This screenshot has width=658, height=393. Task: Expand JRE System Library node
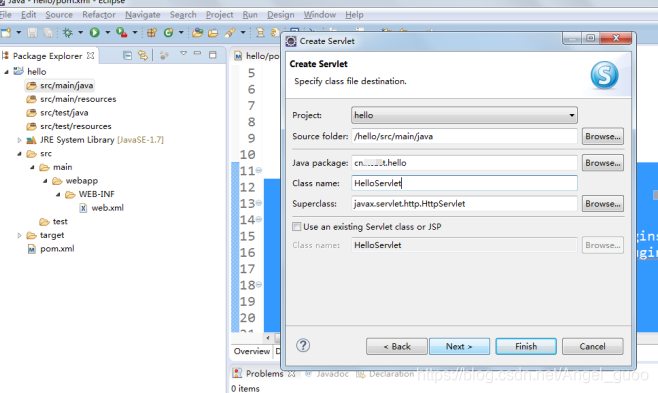19,140
